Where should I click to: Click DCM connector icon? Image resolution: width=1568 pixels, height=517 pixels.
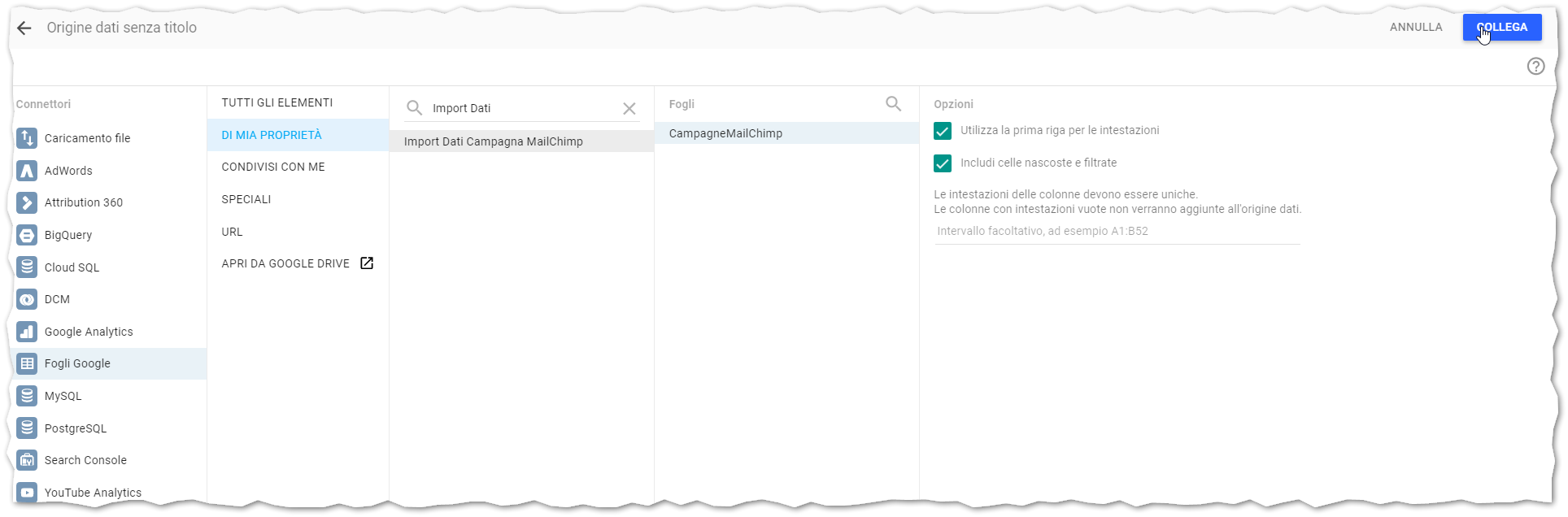(x=27, y=299)
